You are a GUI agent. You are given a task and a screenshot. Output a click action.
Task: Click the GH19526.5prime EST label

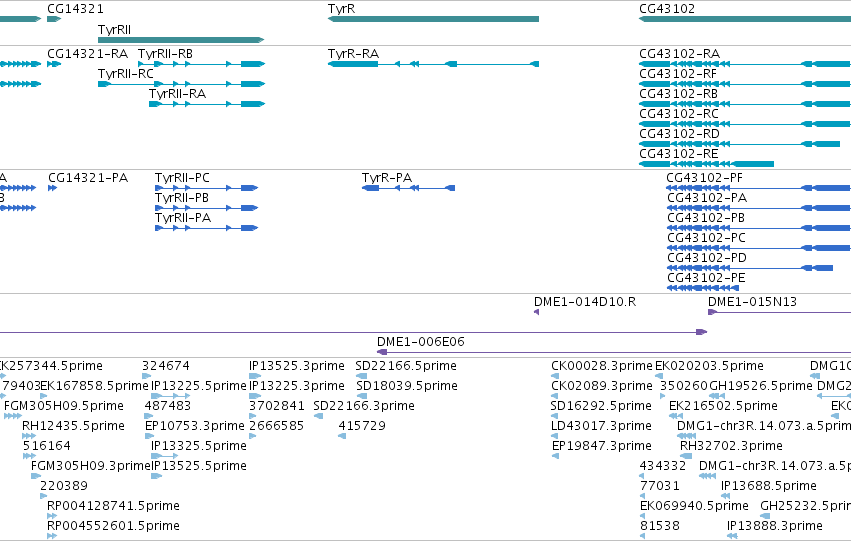[x=761, y=386]
